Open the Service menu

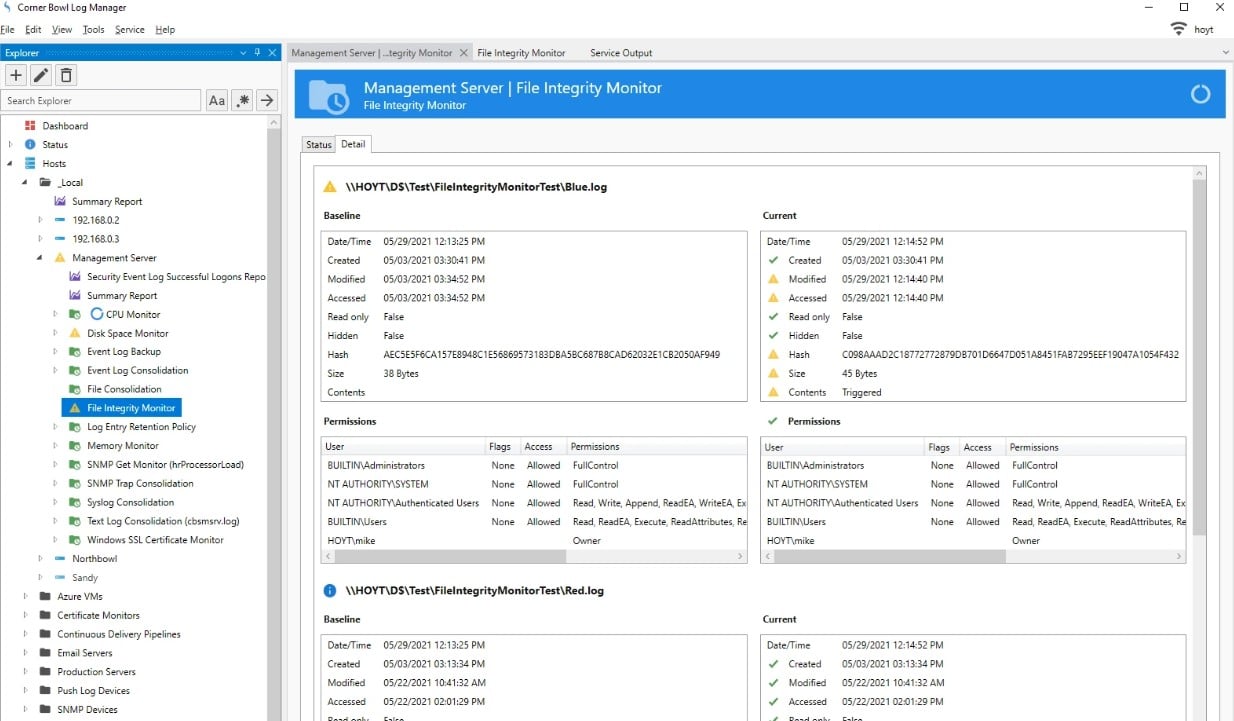130,29
